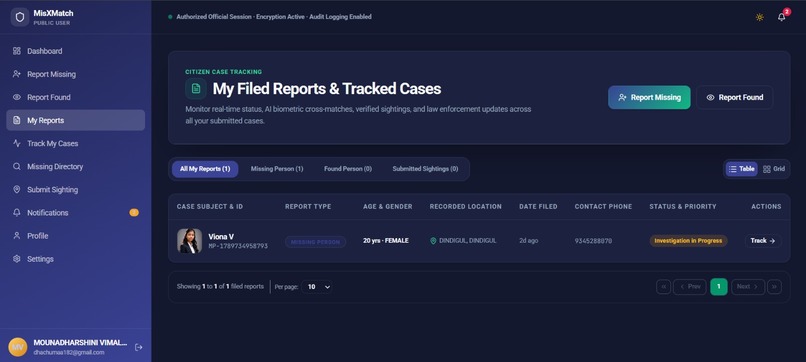
Task: Open Track My Cases in sidebar
Action: click(76, 143)
